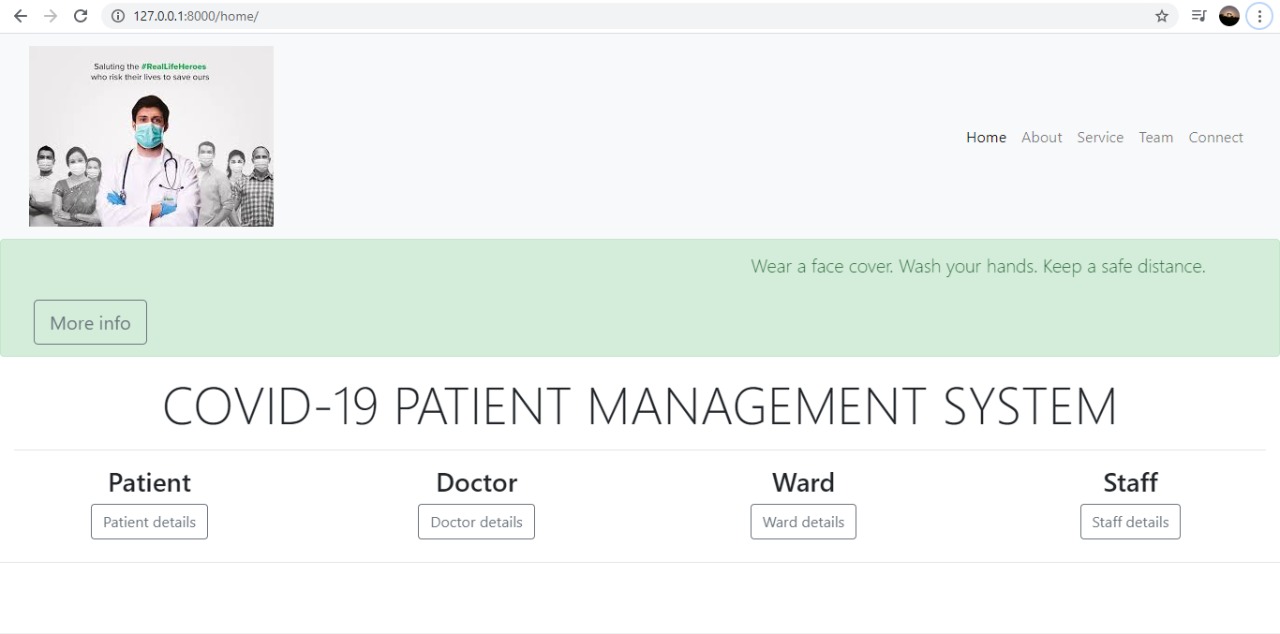Open Patient details
Image resolution: width=1280 pixels, height=634 pixels.
149,521
